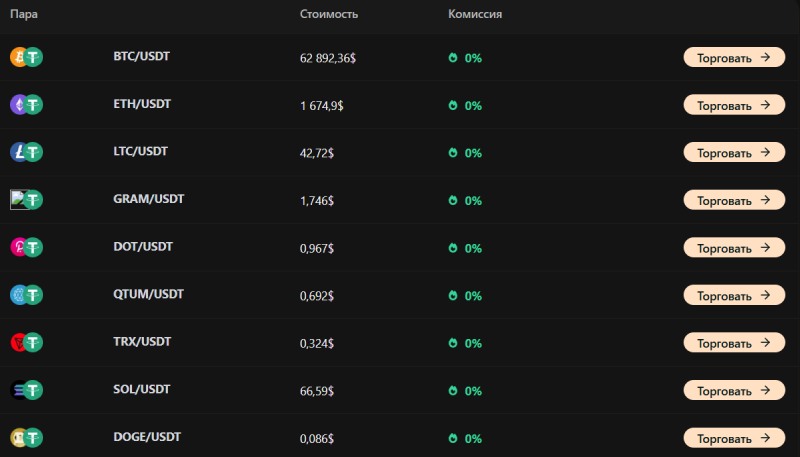This screenshot has width=800, height=457.
Task: Click the Пара column header
Action: (x=23, y=14)
